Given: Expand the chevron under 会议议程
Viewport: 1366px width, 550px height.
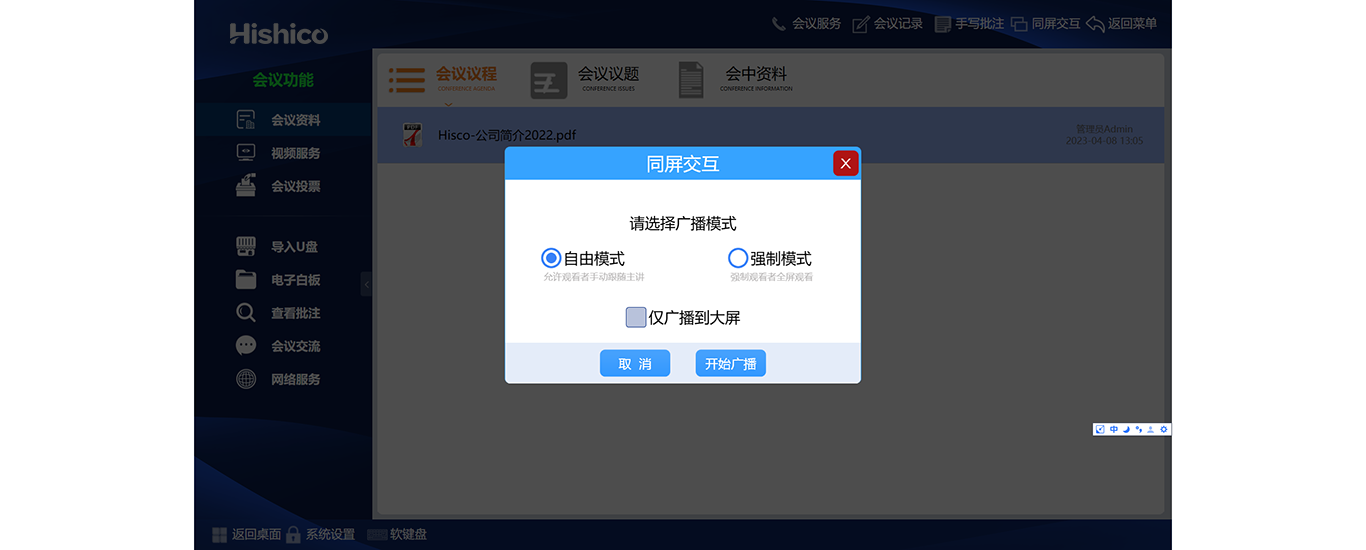Looking at the screenshot, I should 448,104.
